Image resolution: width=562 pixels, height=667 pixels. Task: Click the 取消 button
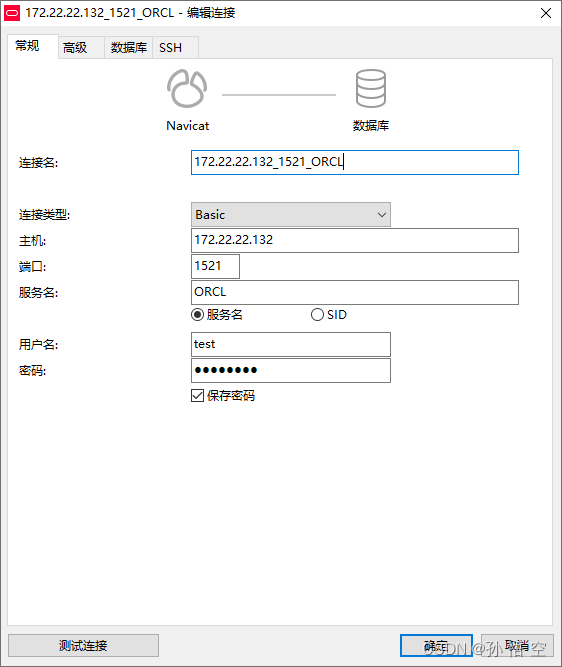(517, 645)
